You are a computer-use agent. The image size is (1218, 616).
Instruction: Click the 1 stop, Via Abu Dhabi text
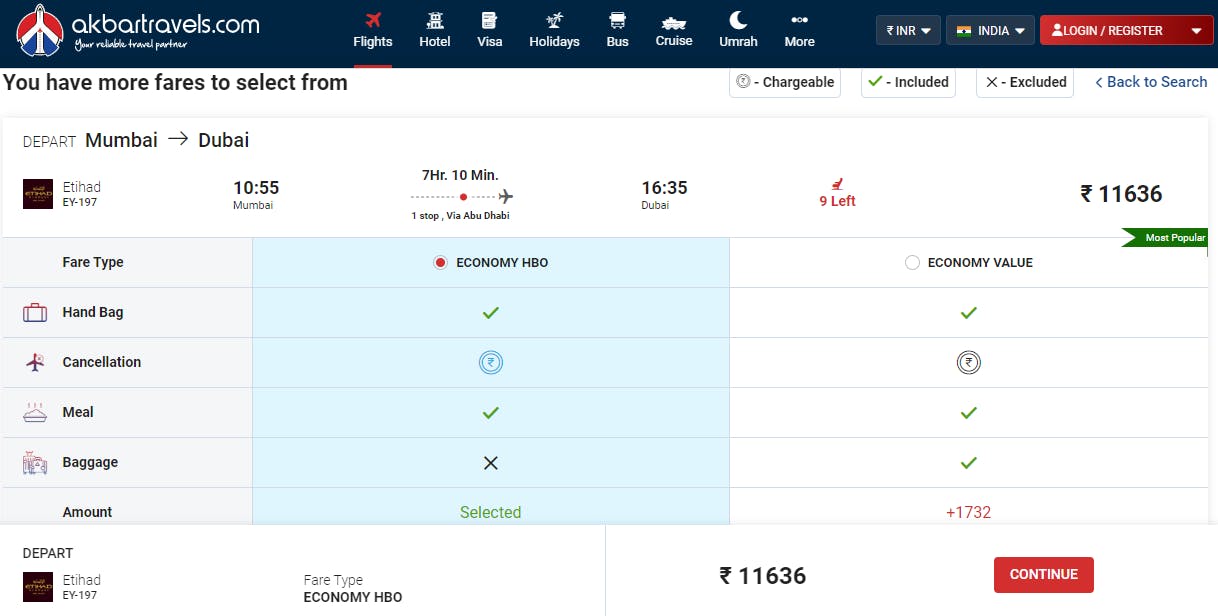coord(460,216)
